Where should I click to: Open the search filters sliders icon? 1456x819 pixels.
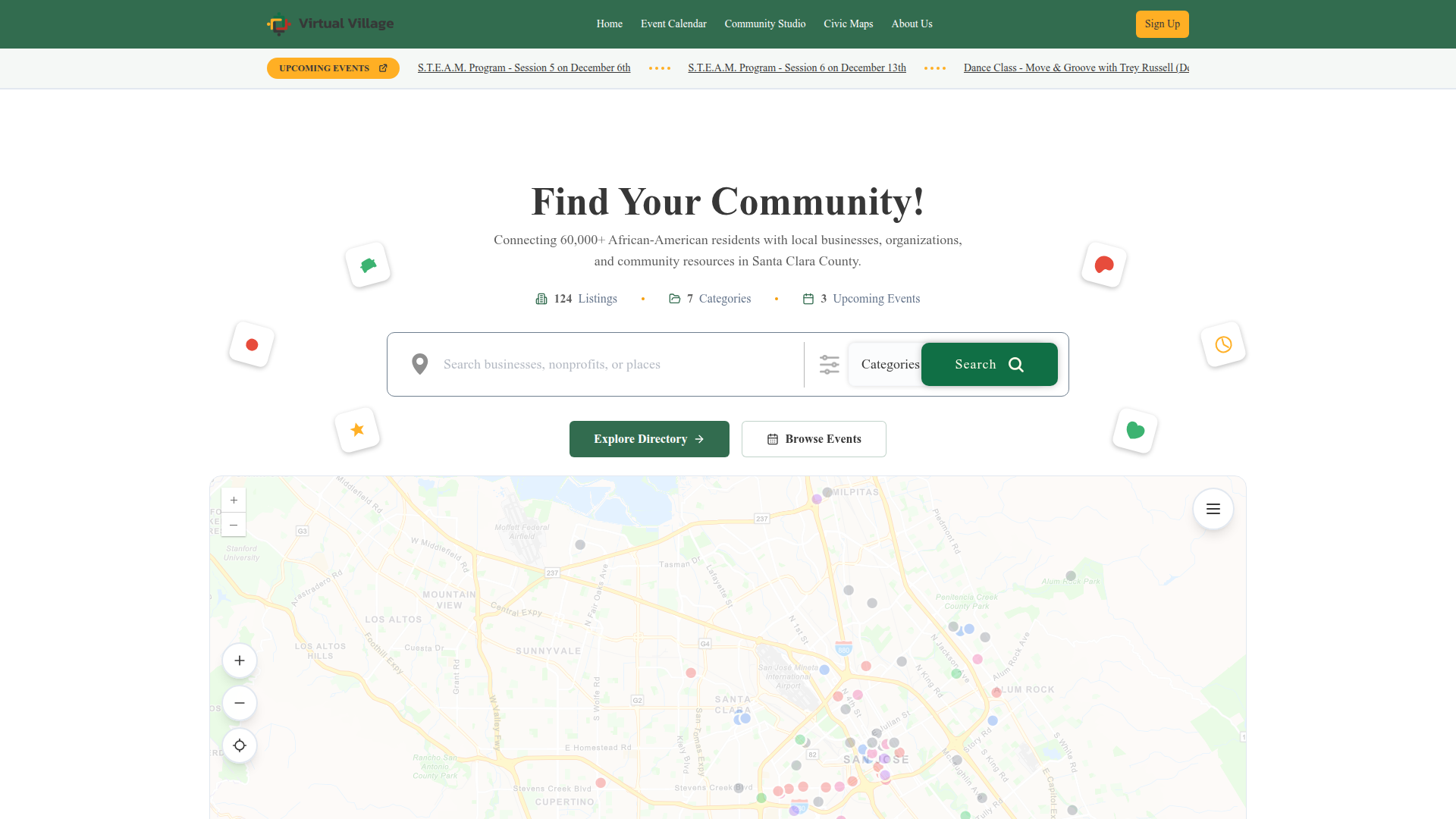(829, 364)
